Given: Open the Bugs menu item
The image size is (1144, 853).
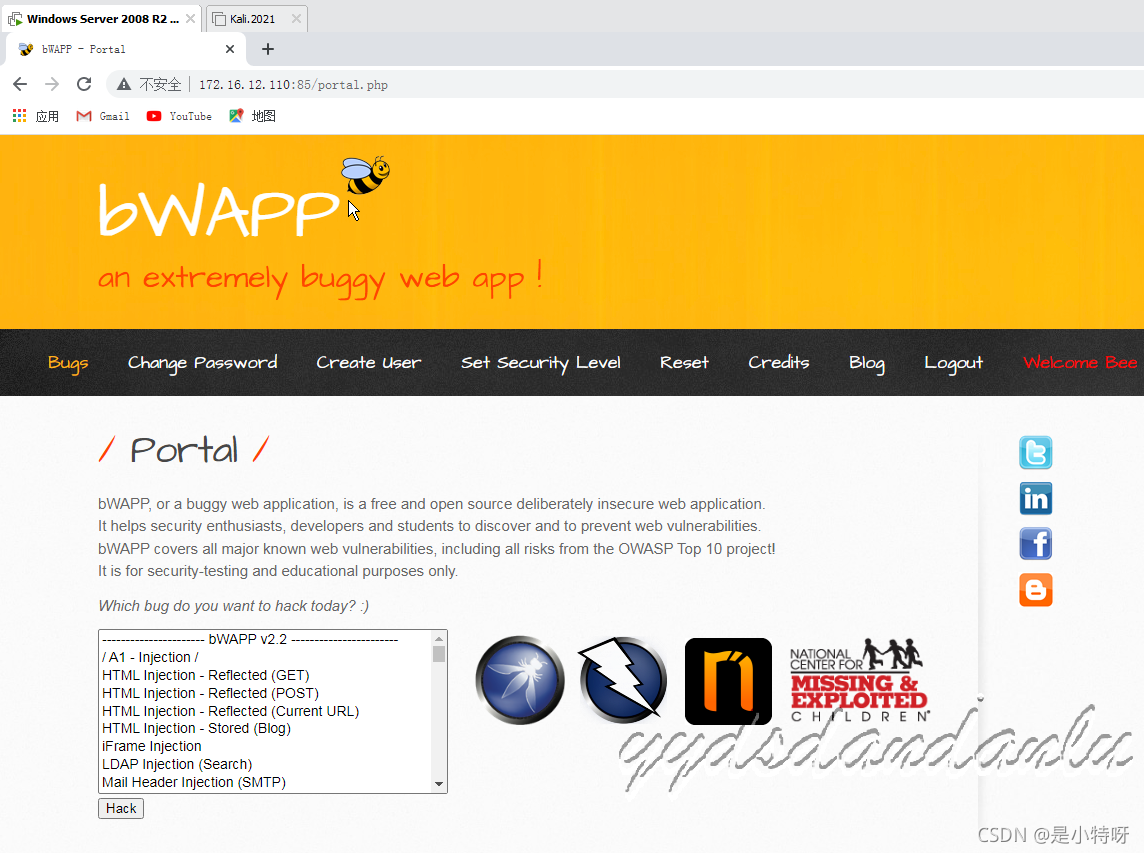Looking at the screenshot, I should (68, 363).
